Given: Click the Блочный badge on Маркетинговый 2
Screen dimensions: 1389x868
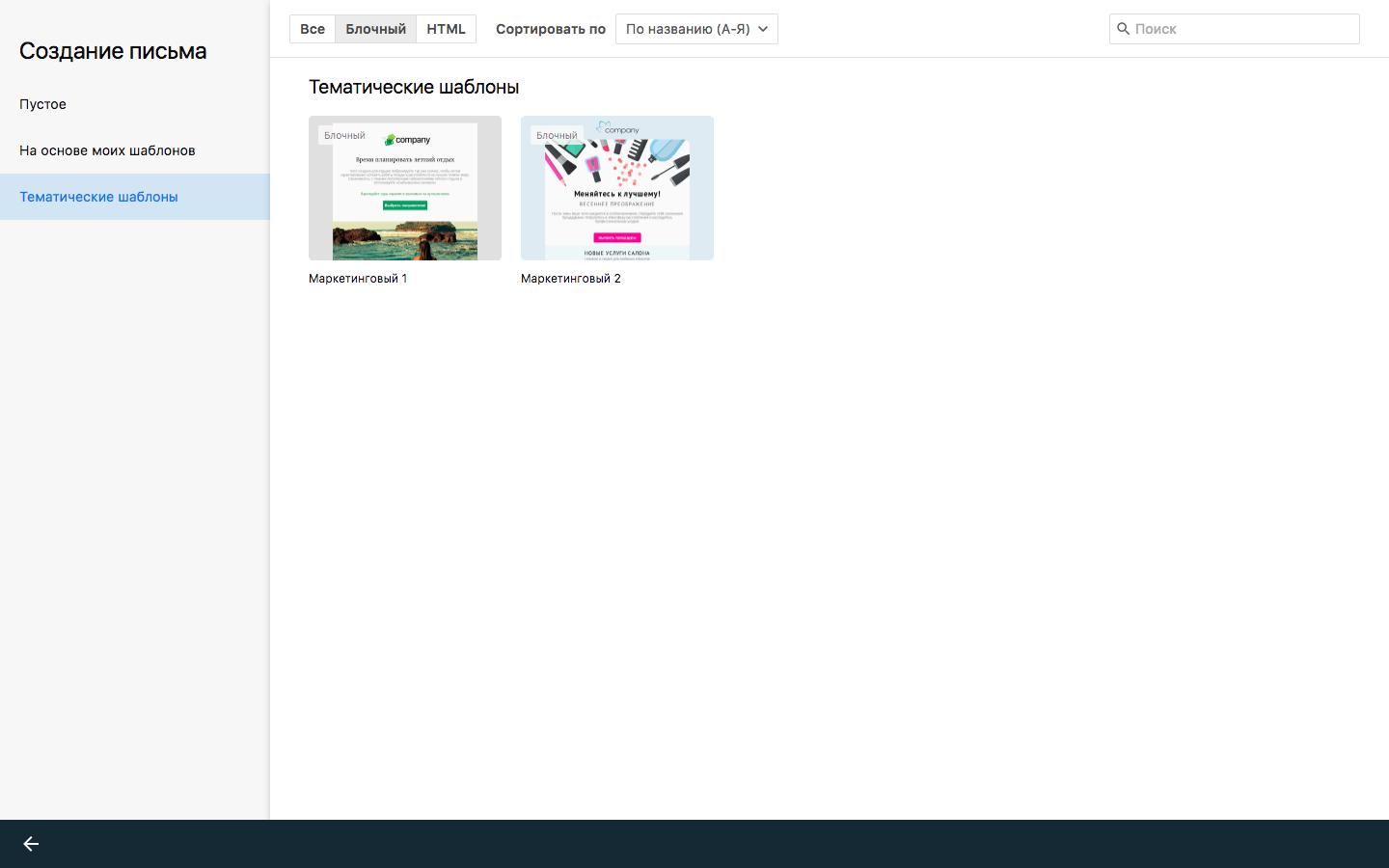Looking at the screenshot, I should (557, 136).
